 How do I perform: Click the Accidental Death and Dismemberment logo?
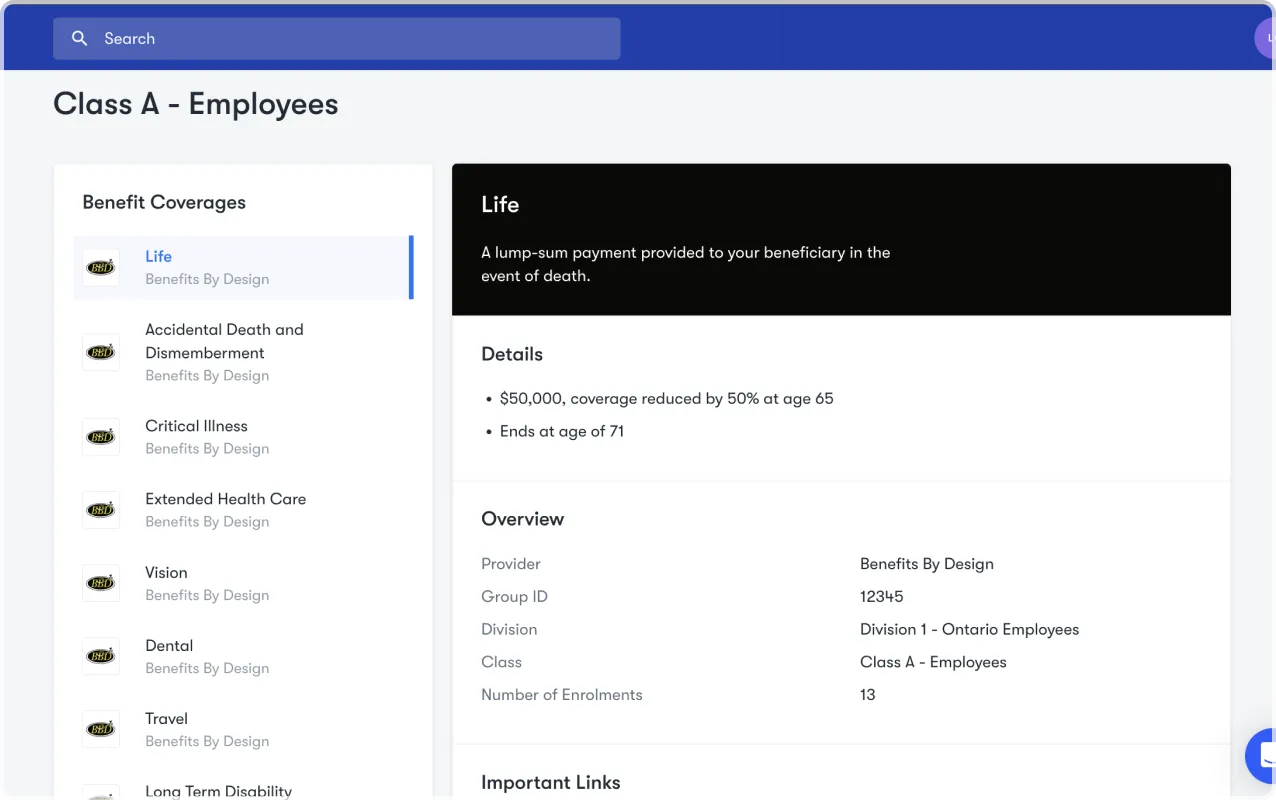tap(101, 352)
